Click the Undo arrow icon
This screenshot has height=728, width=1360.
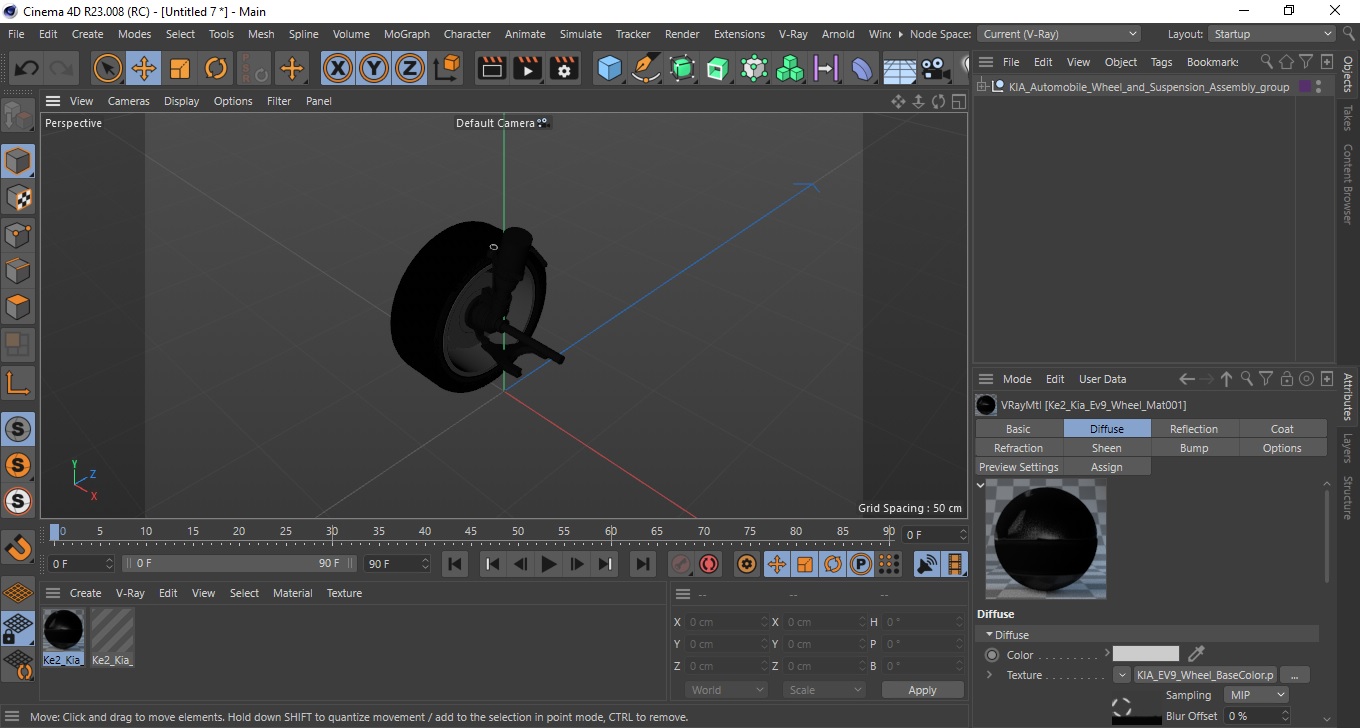pos(27,69)
